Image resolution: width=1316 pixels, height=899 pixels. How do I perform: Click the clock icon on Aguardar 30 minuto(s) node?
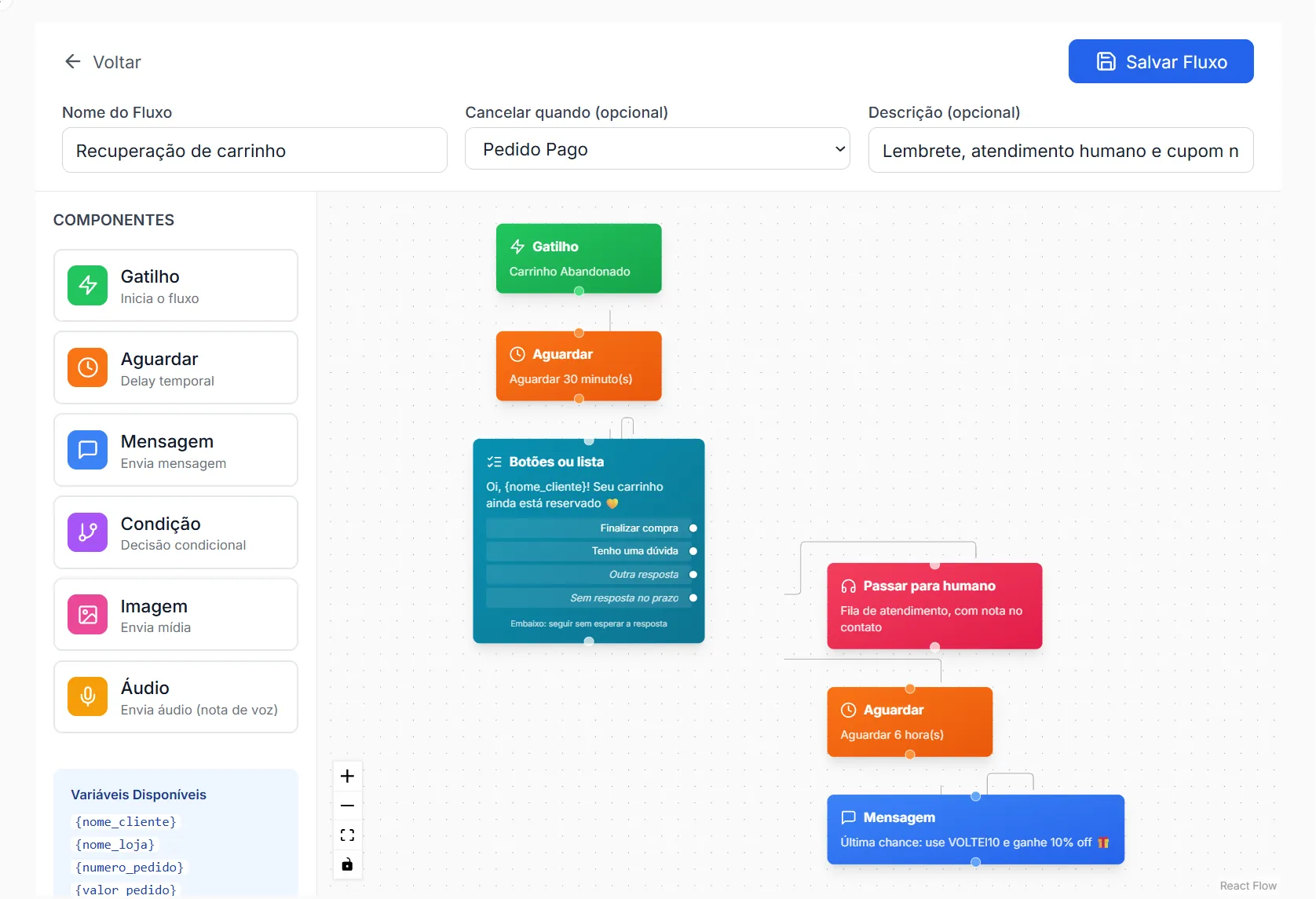[x=517, y=354]
